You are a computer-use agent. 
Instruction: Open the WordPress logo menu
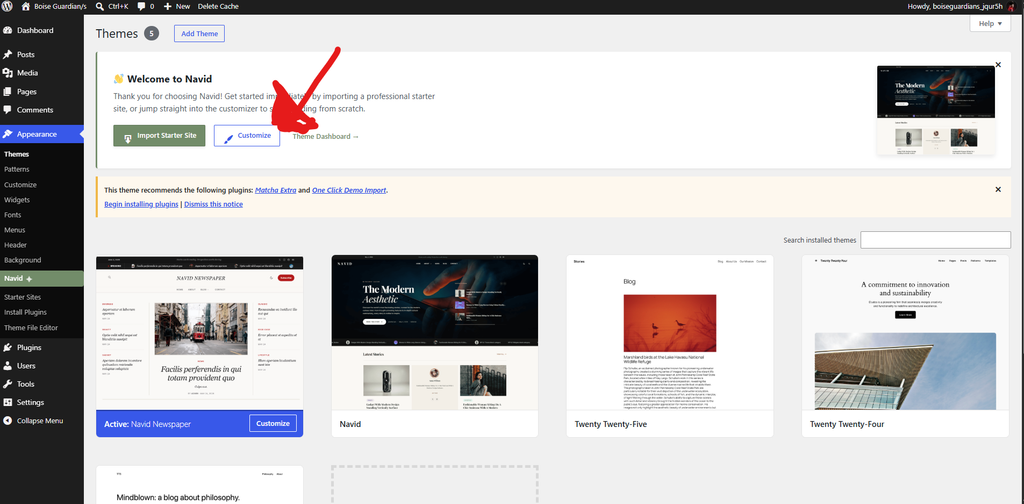click(x=7, y=7)
